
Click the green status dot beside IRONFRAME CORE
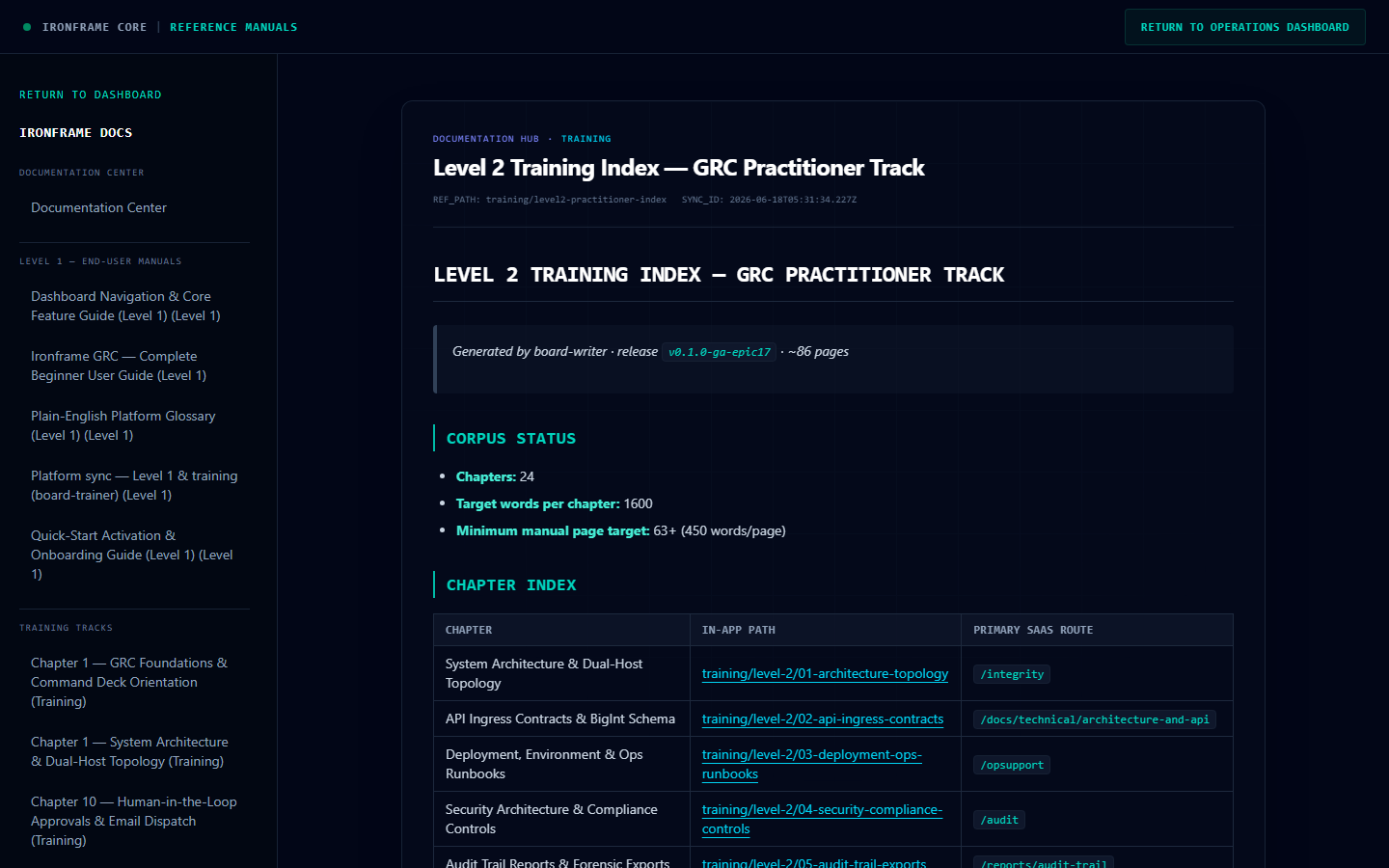click(x=27, y=27)
